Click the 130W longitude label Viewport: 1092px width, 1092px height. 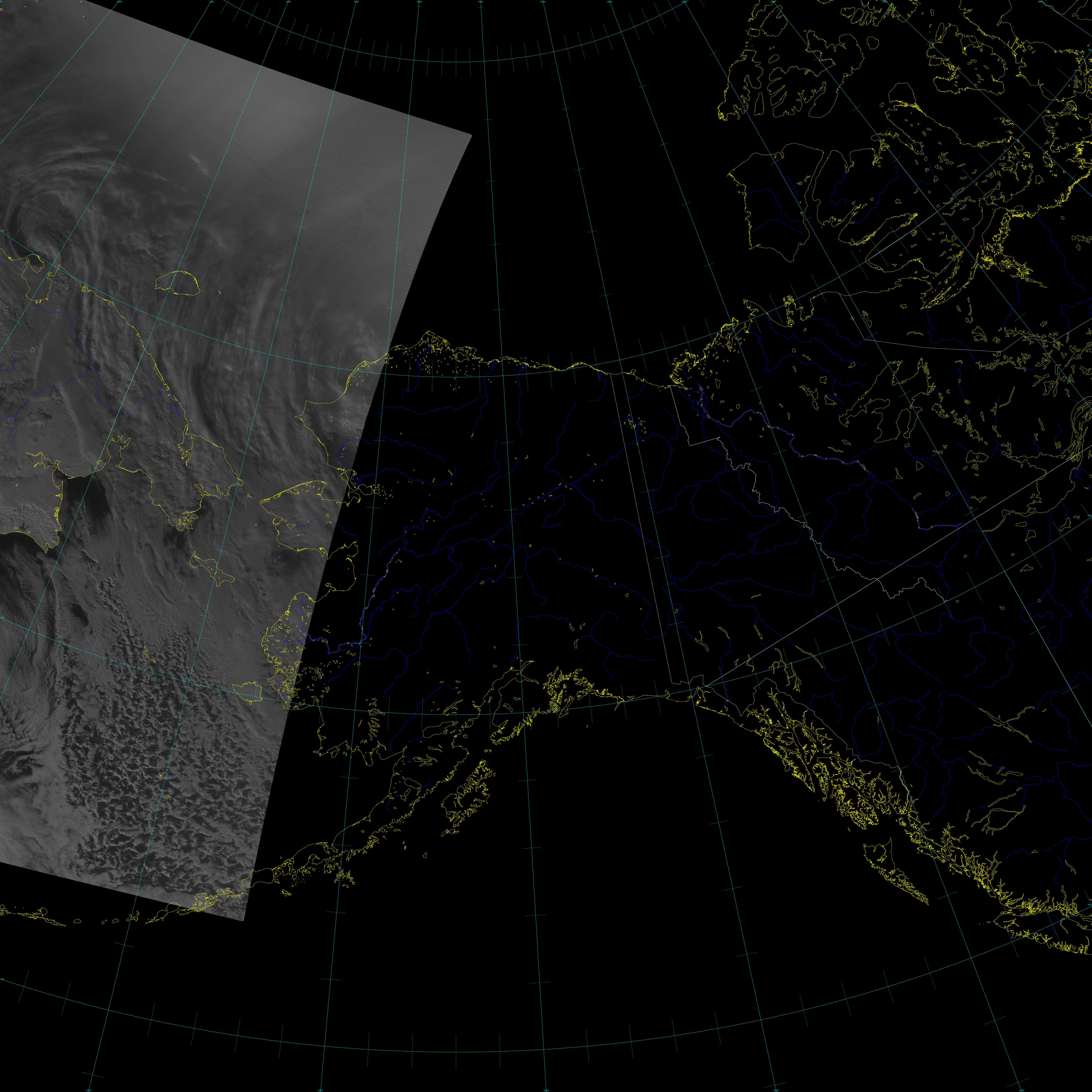click(x=609, y=2)
